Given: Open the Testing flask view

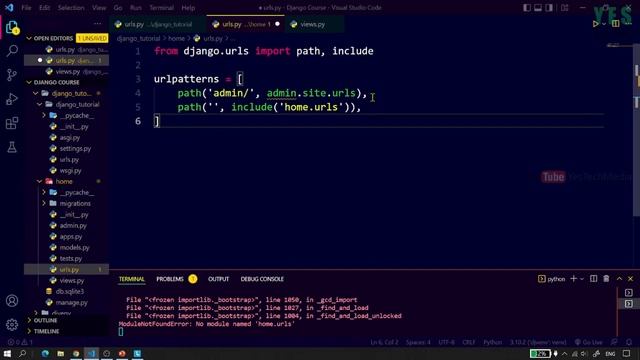Looking at the screenshot, I should coord(12,147).
